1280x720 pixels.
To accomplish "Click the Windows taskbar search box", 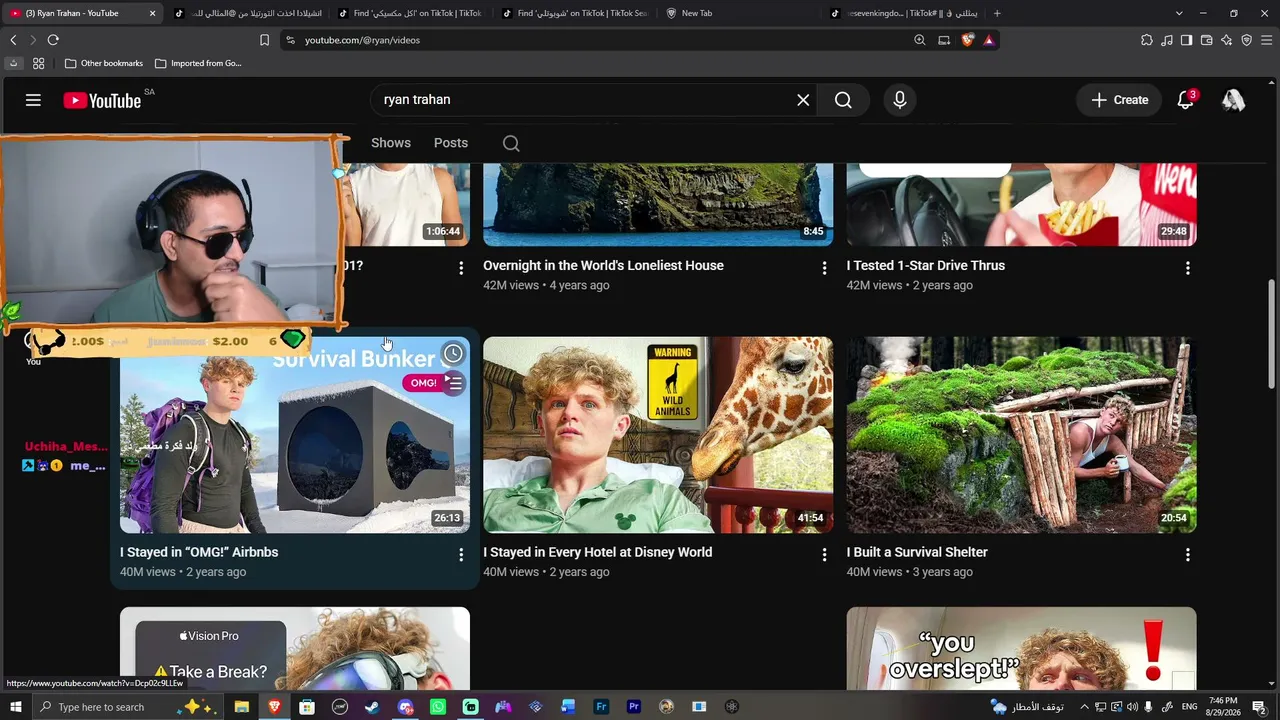I will click(x=128, y=707).
